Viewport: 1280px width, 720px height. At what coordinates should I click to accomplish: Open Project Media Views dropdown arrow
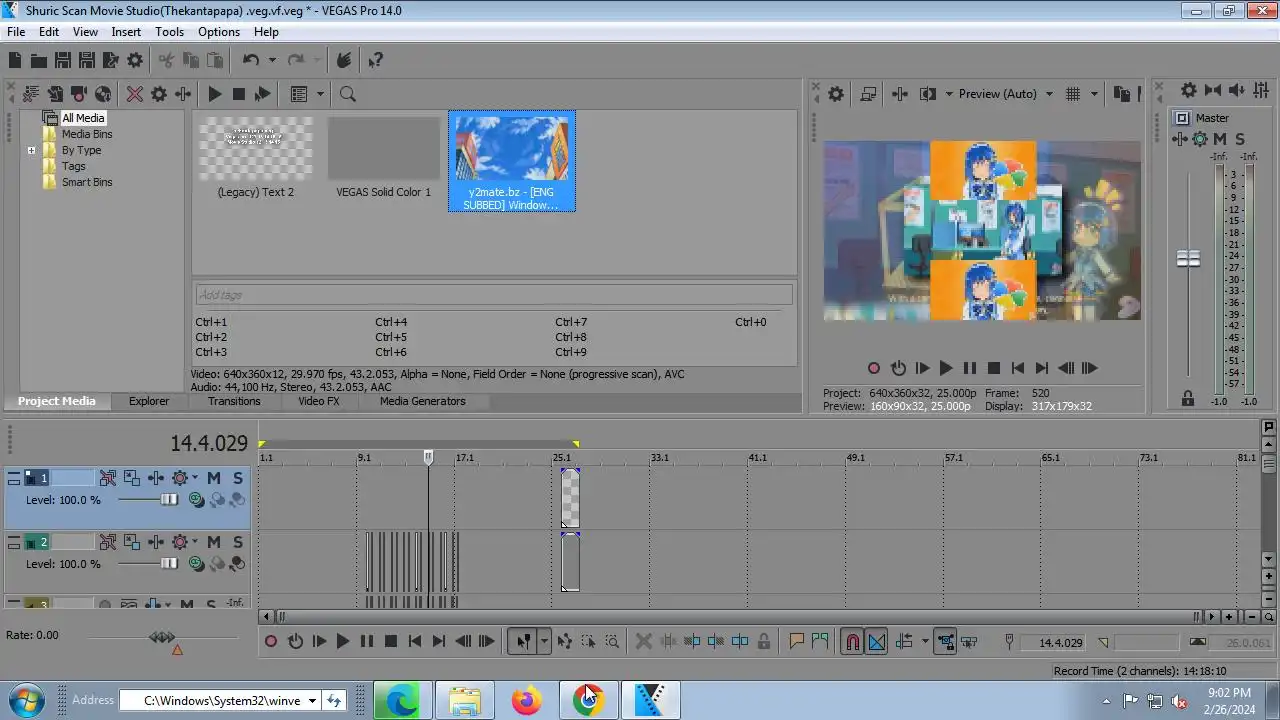(320, 94)
